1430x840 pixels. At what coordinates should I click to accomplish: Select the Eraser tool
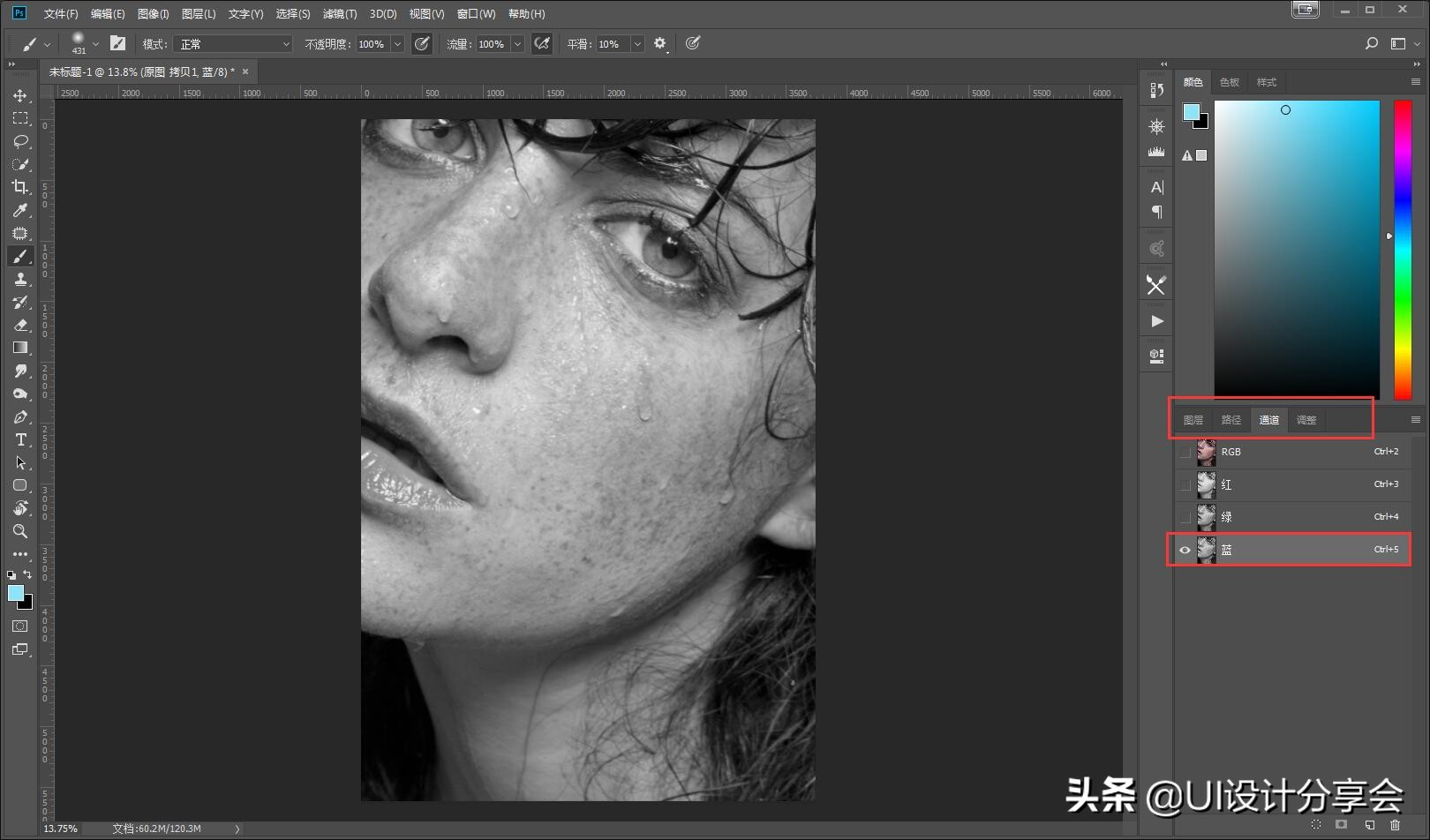[20, 325]
